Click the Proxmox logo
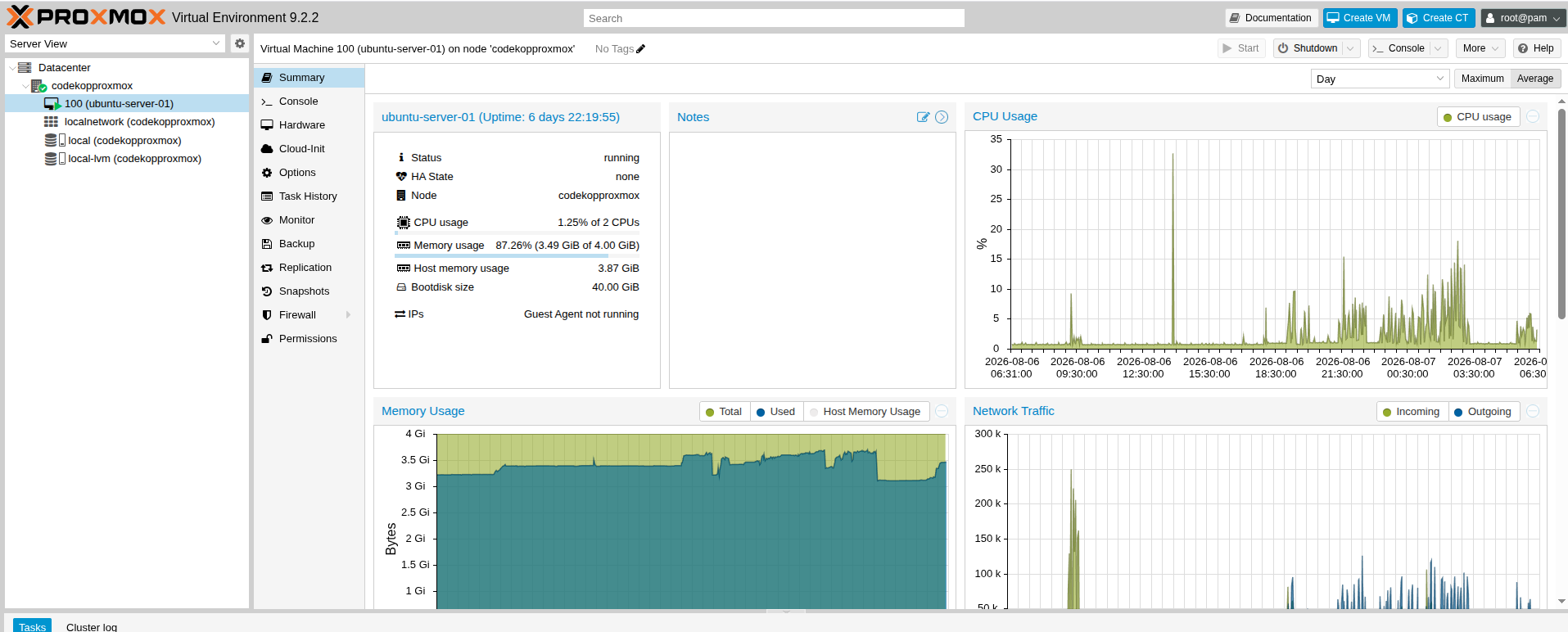Screen dimensions: 1568x632 (86, 17)
